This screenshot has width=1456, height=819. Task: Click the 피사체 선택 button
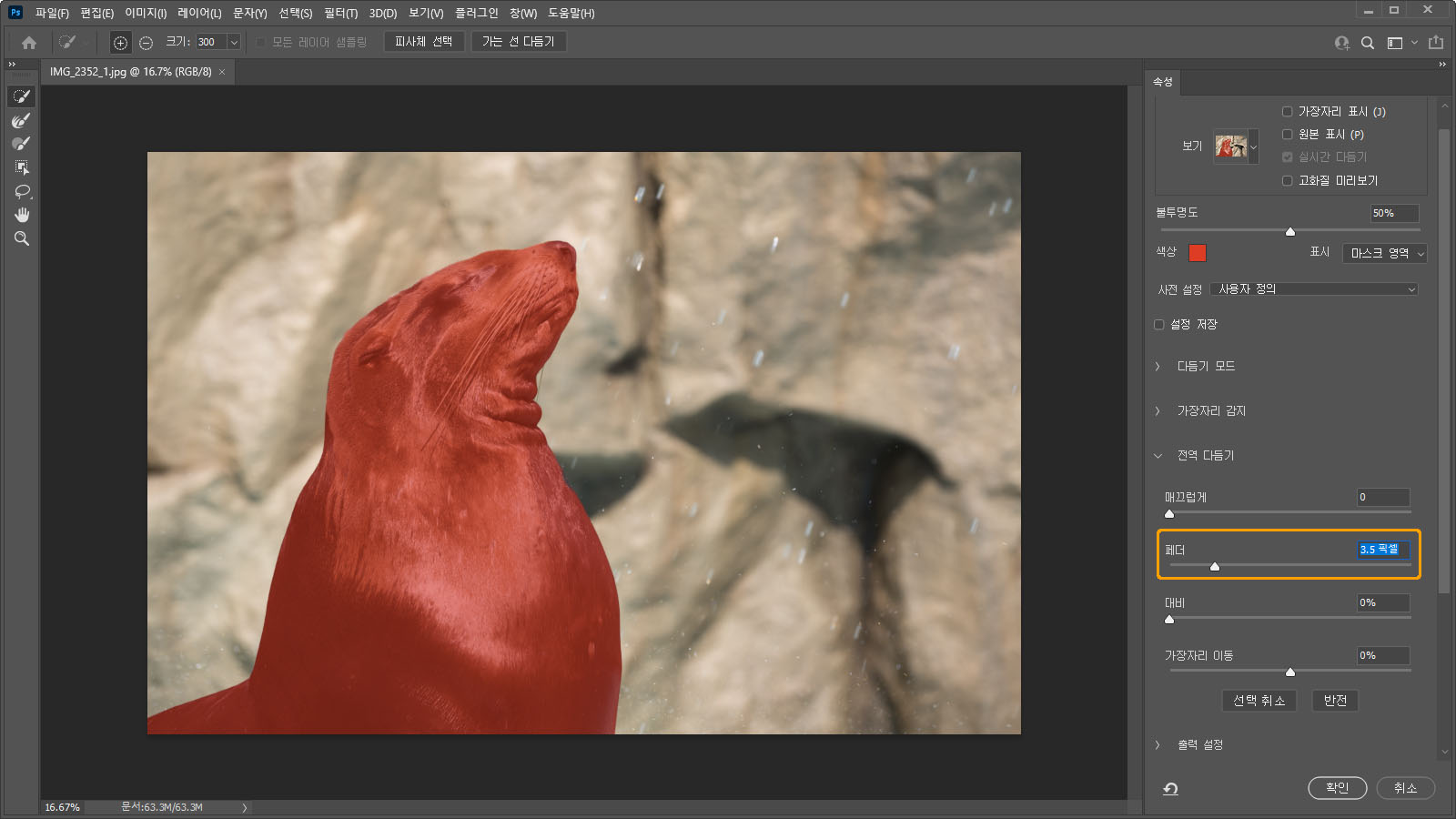(424, 42)
